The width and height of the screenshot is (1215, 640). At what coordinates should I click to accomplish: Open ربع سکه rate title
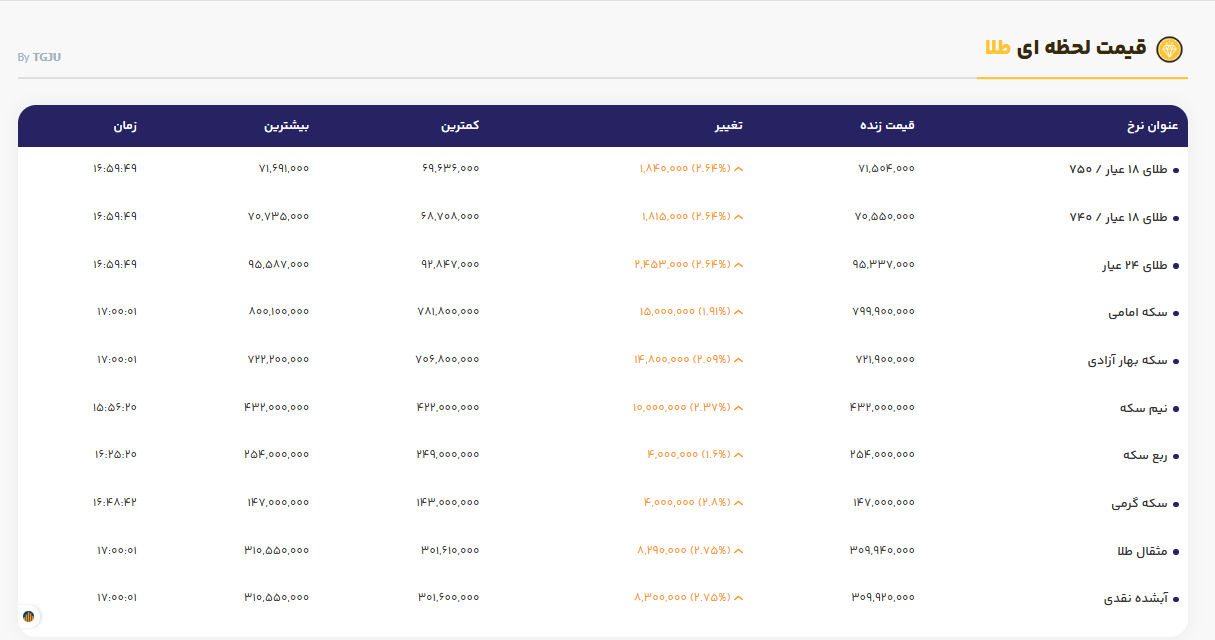(x=1145, y=455)
